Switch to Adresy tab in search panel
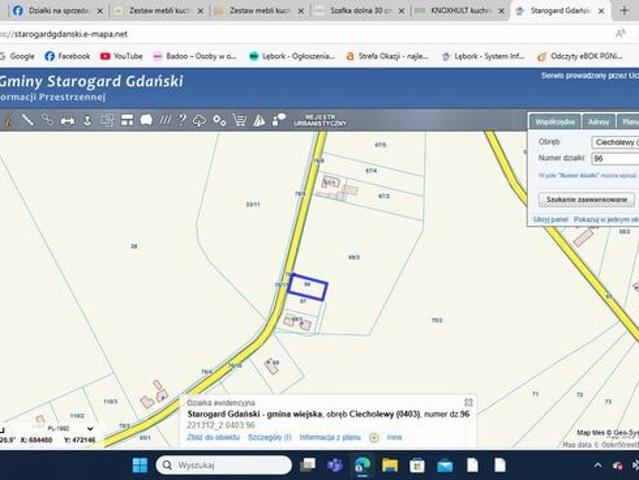 pos(598,122)
